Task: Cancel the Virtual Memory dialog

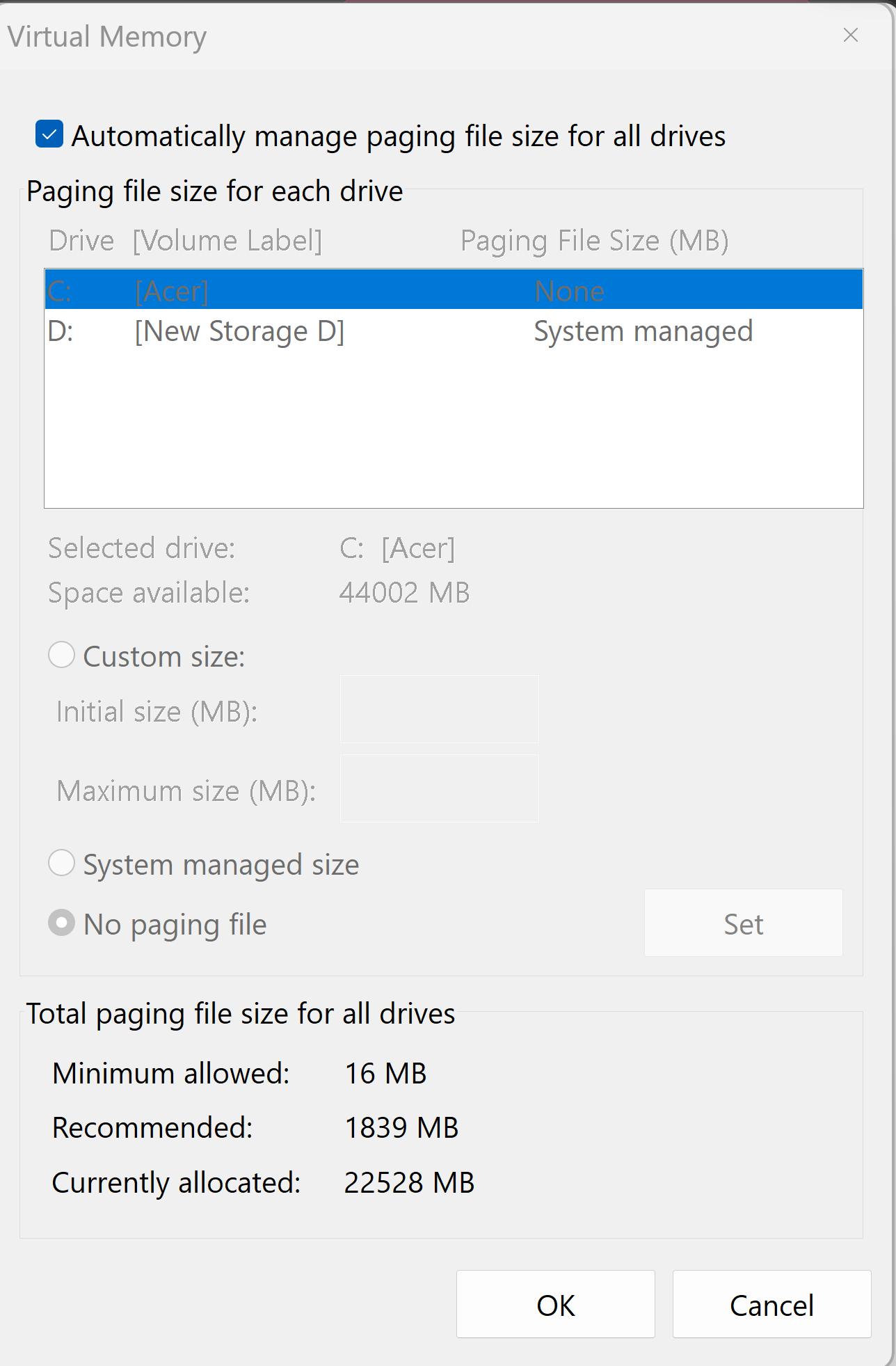Action: 771,1305
